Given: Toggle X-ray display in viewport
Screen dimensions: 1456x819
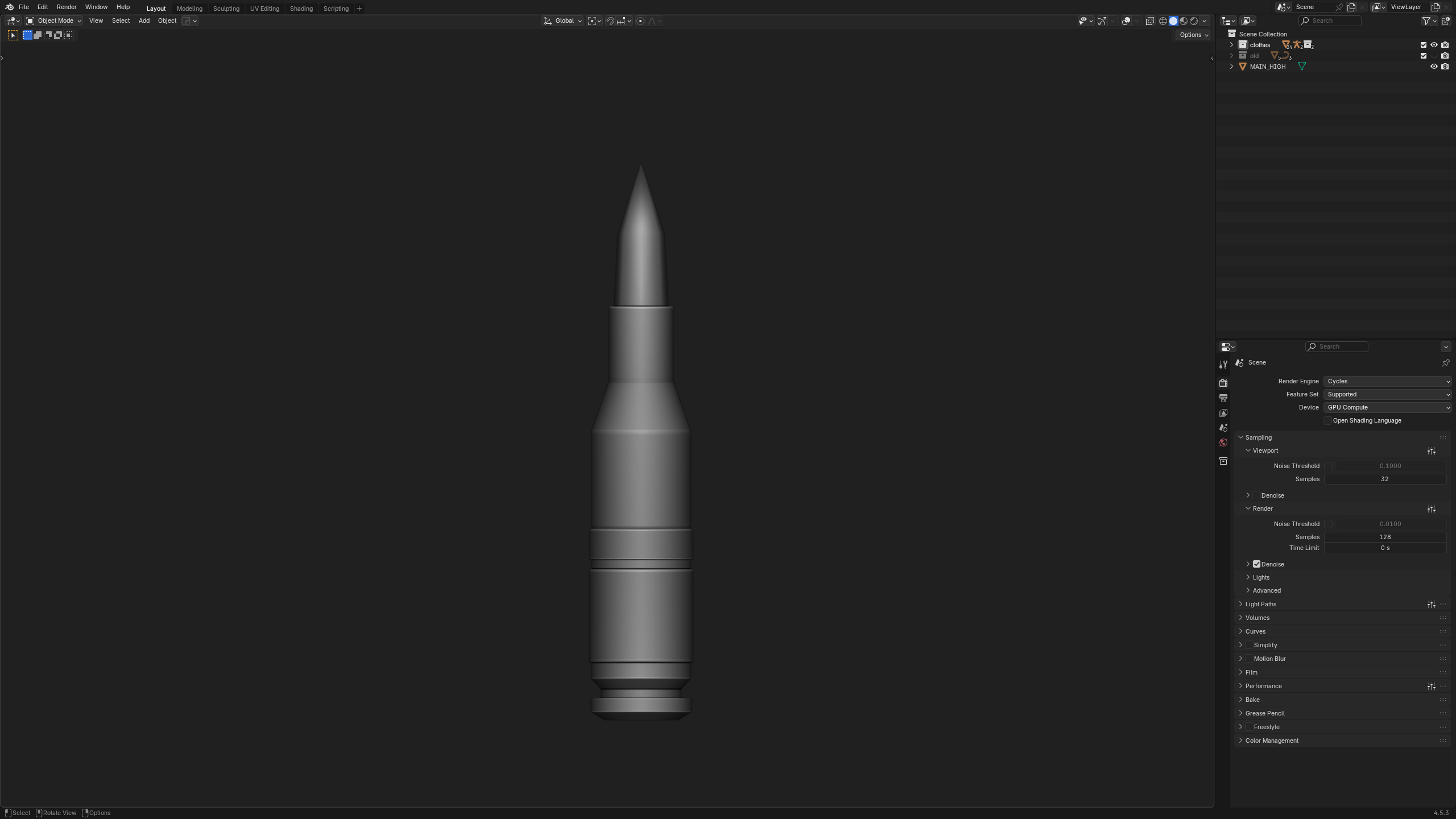Looking at the screenshot, I should tap(1149, 21).
